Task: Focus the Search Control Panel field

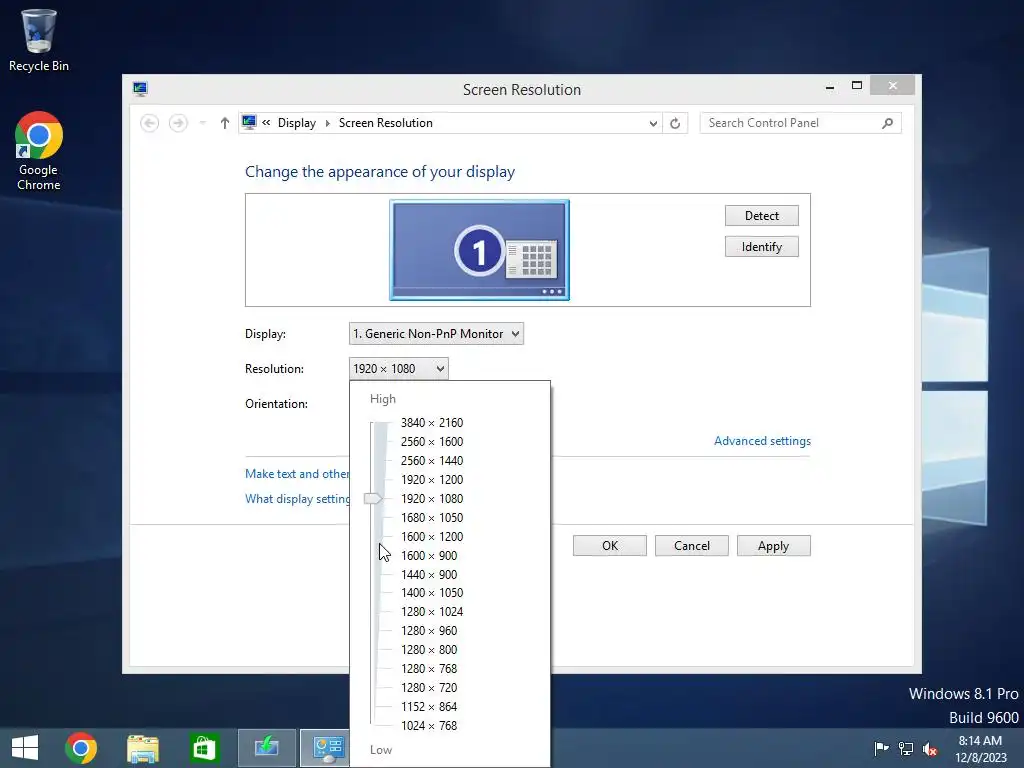Action: click(801, 123)
